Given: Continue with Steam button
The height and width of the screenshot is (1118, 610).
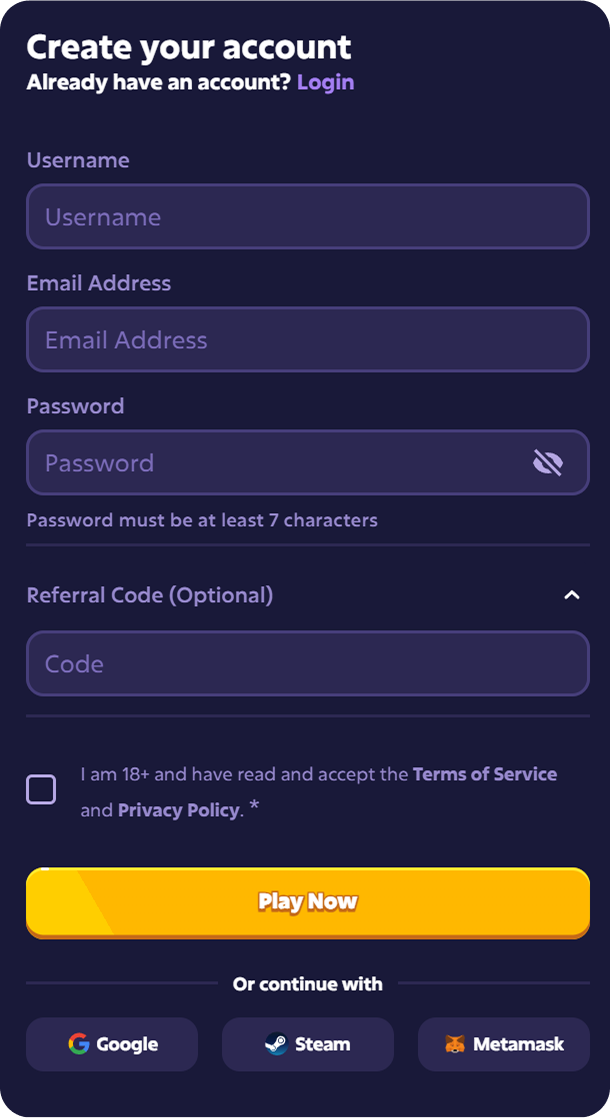Looking at the screenshot, I should 308,1044.
